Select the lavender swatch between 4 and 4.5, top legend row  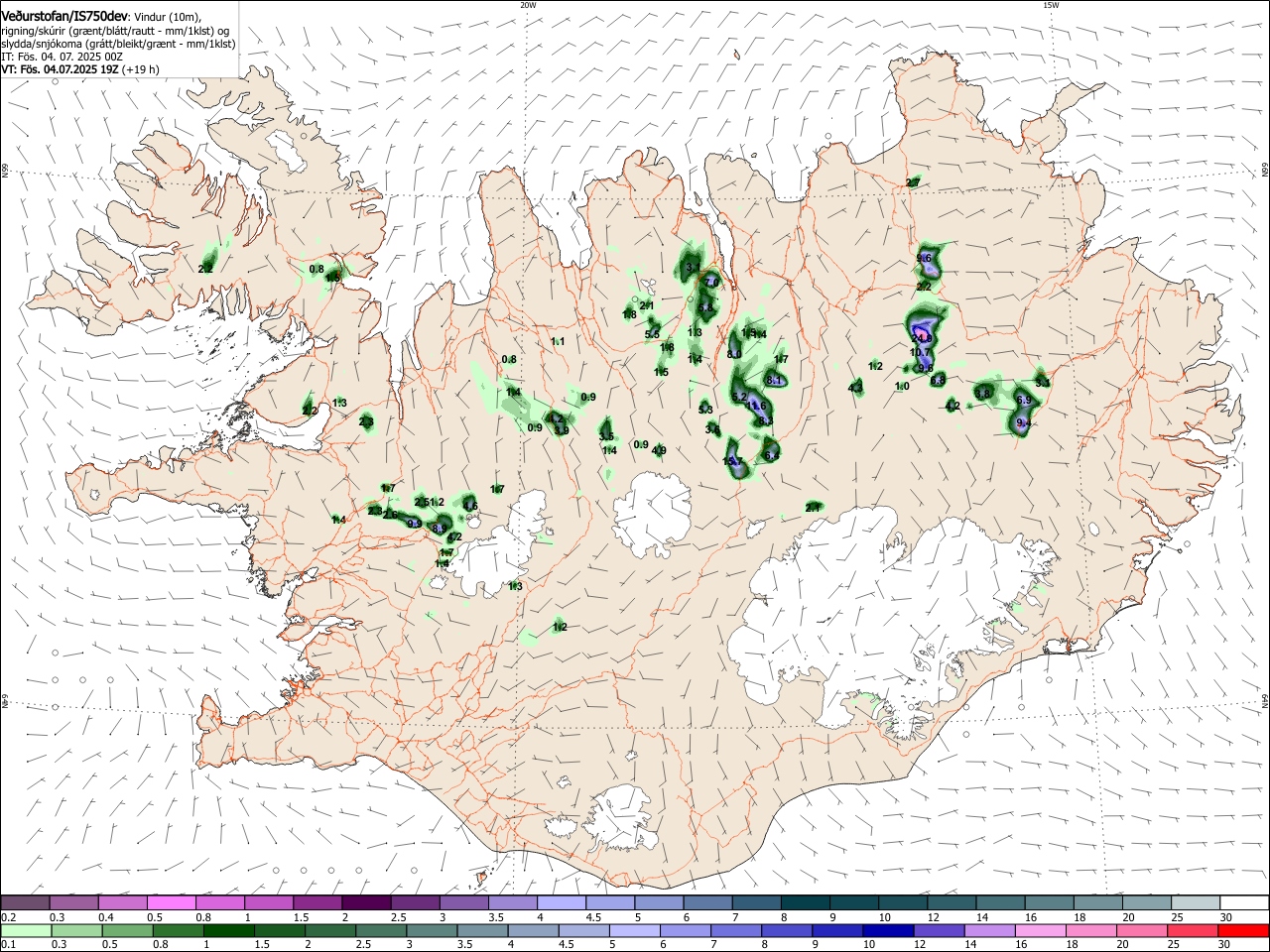tap(562, 902)
